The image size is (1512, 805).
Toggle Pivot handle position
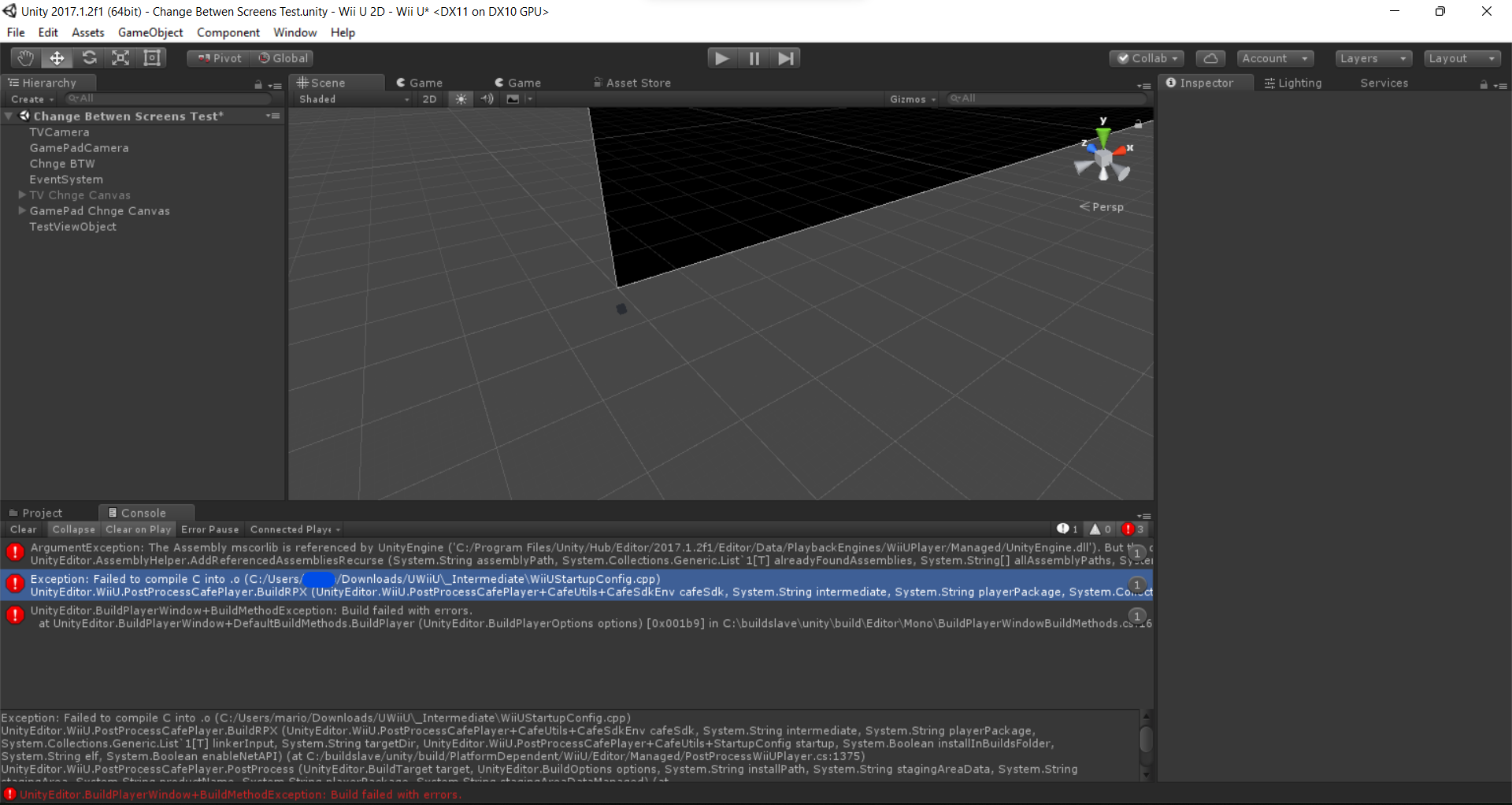click(x=219, y=58)
